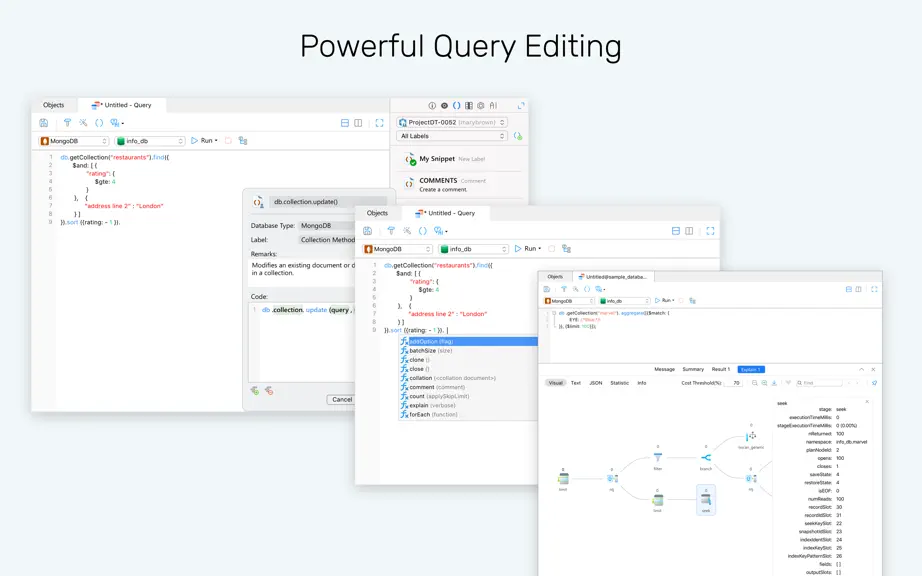Viewport: 922px width, 576px height.
Task: Click the settings gear icon in snippet panel
Action: [x=481, y=106]
